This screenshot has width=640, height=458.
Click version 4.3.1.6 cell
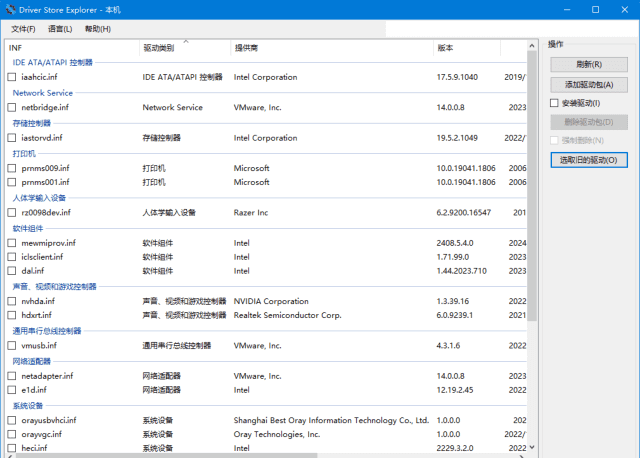(x=448, y=346)
